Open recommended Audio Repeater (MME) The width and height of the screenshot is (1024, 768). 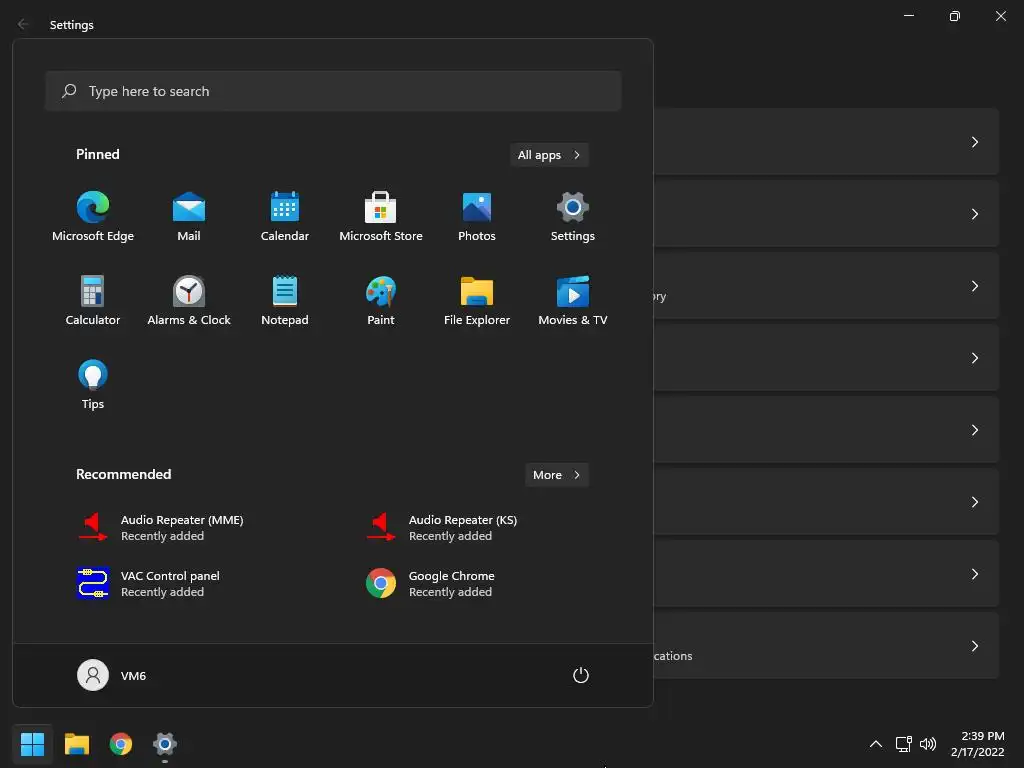(160, 528)
